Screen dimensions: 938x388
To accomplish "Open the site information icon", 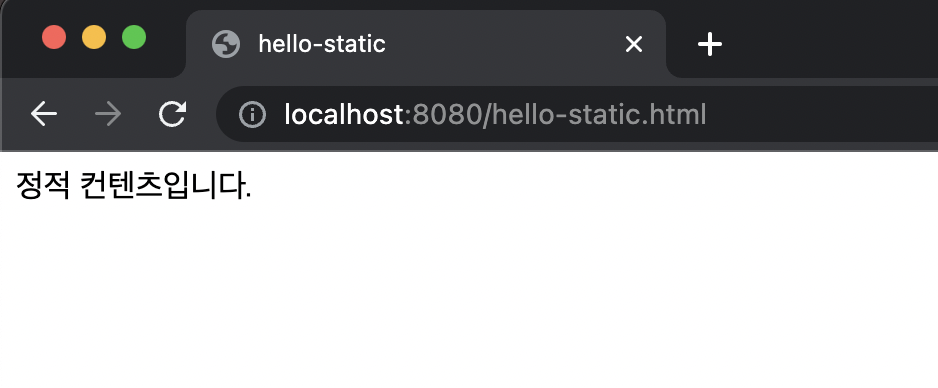I will 252,114.
